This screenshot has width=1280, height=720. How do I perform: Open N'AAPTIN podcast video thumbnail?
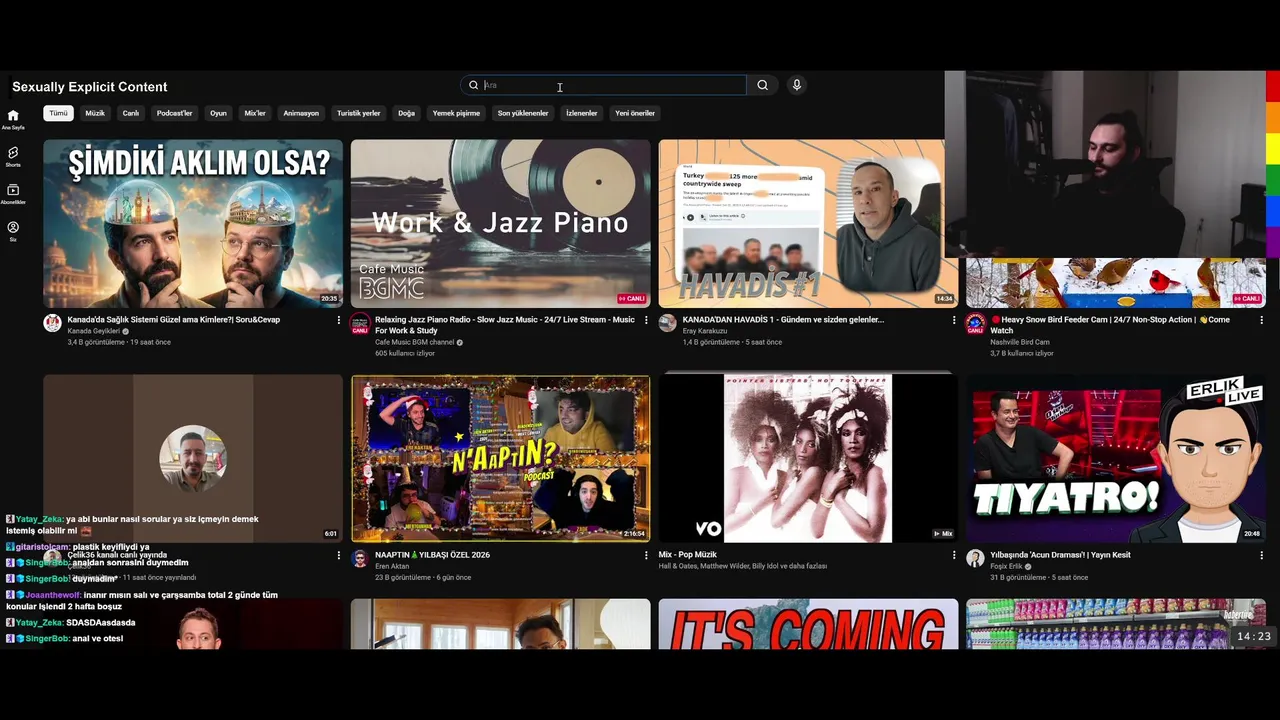click(x=500, y=459)
